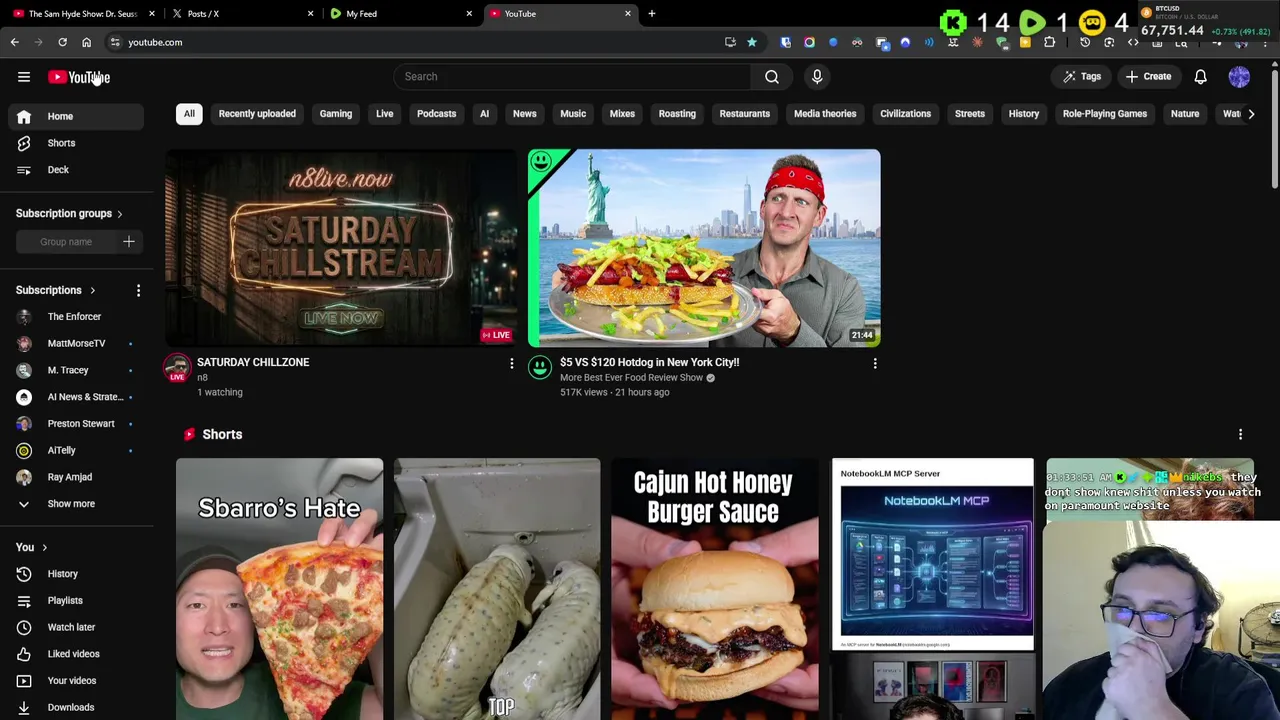Type in the Search field

click(x=573, y=76)
